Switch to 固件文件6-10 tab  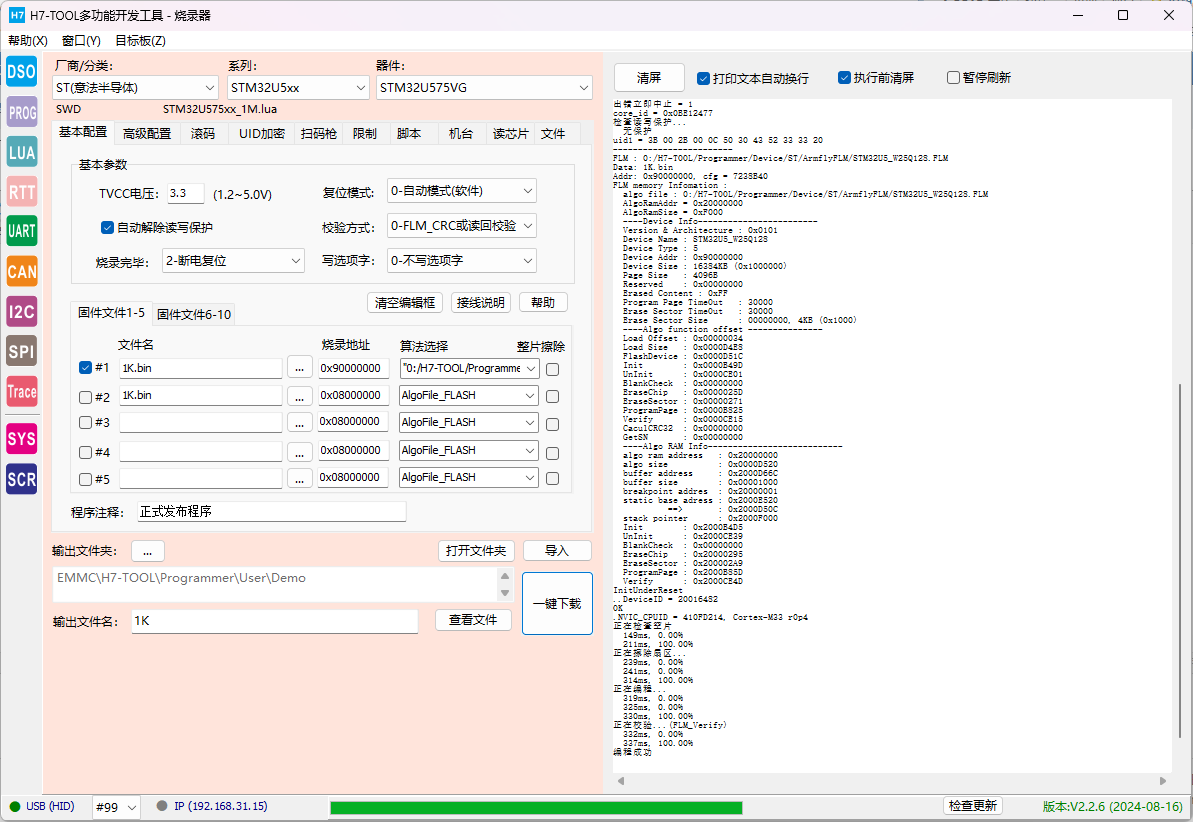(194, 314)
